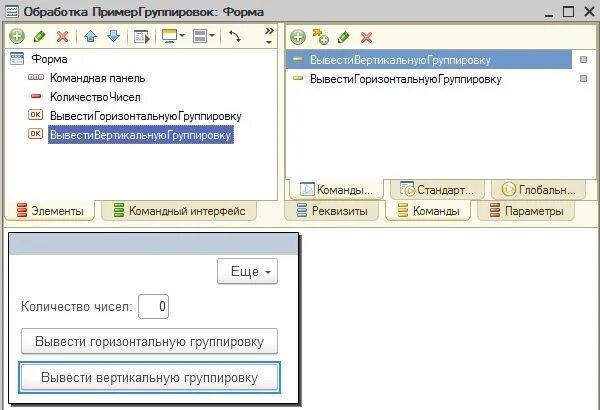Toggle the checkbox for ВывестиВертикальнуюГруппировку command
Image resolution: width=600 pixels, height=410 pixels.
coord(584,59)
